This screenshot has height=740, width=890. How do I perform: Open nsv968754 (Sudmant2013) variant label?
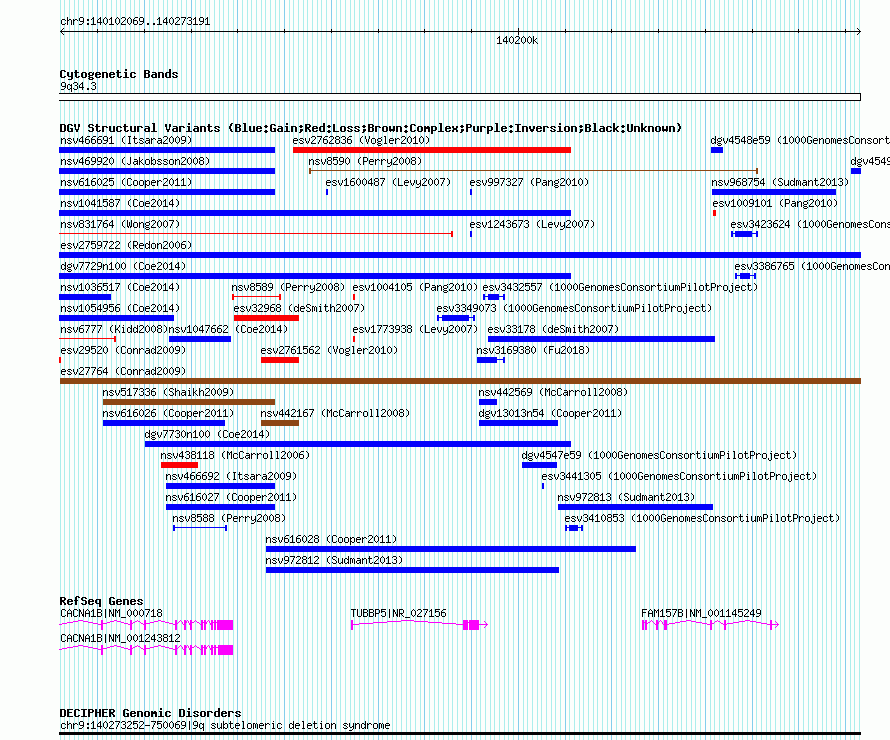pos(780,182)
